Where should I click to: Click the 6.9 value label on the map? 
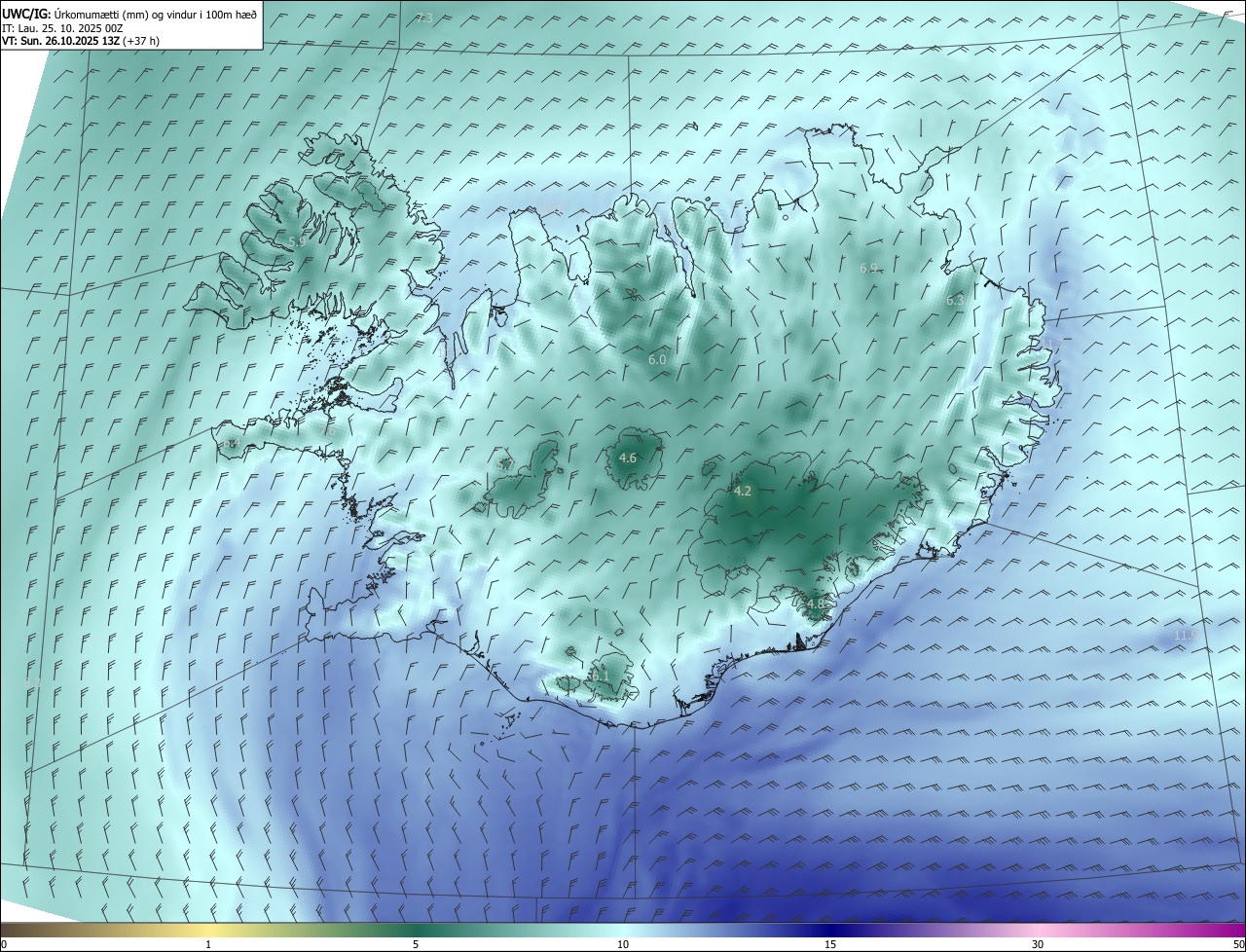click(868, 269)
